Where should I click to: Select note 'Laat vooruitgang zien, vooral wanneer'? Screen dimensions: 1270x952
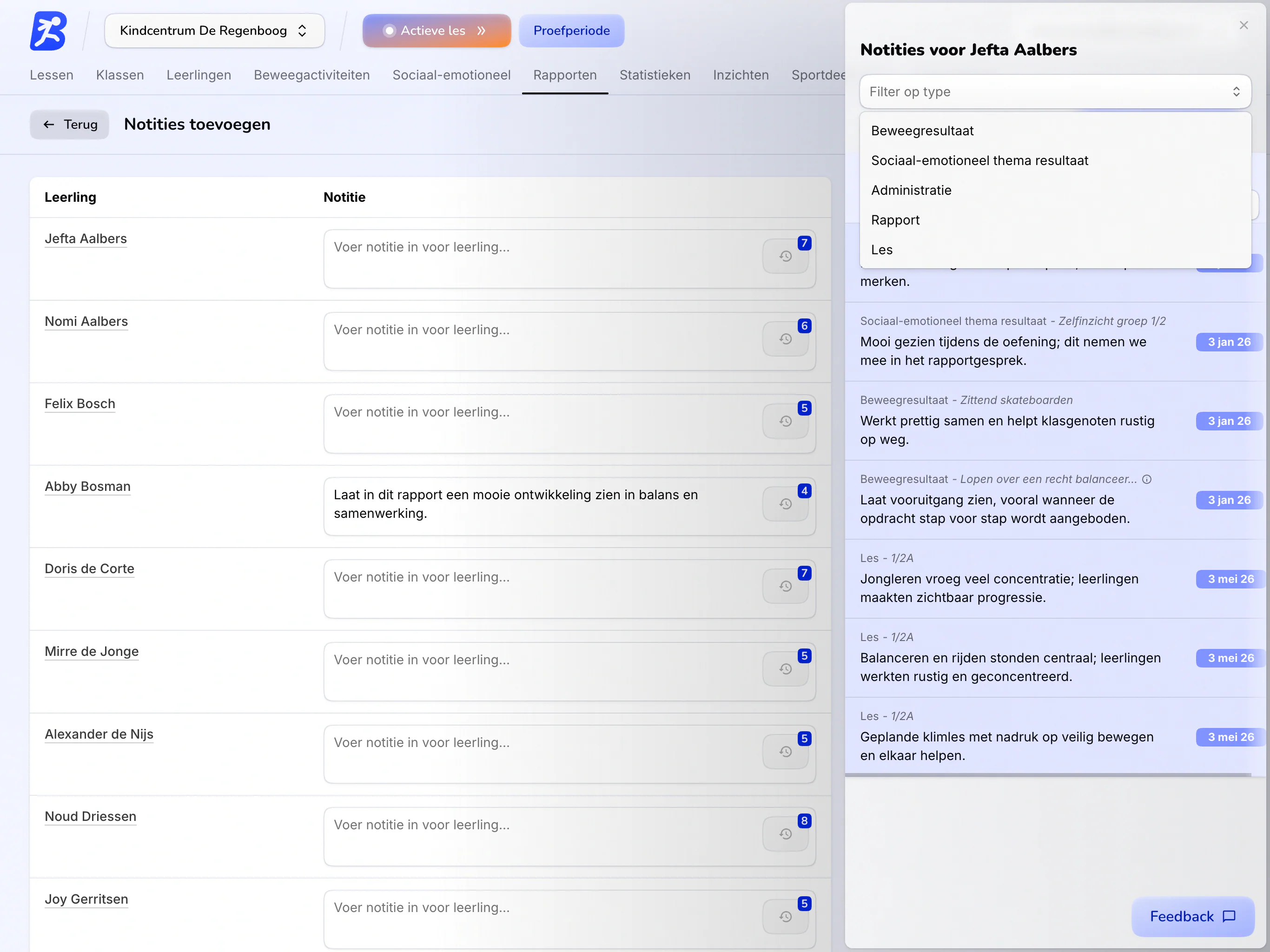[1055, 501]
